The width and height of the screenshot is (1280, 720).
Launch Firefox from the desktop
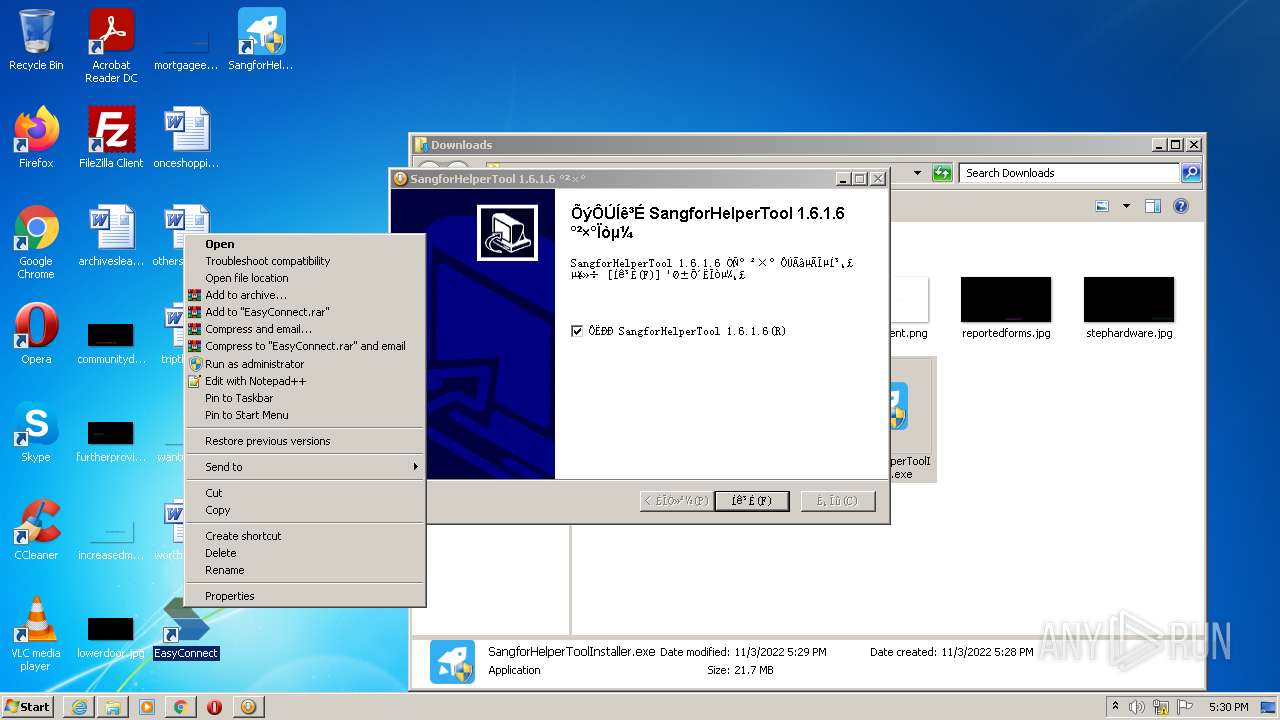[x=36, y=137]
